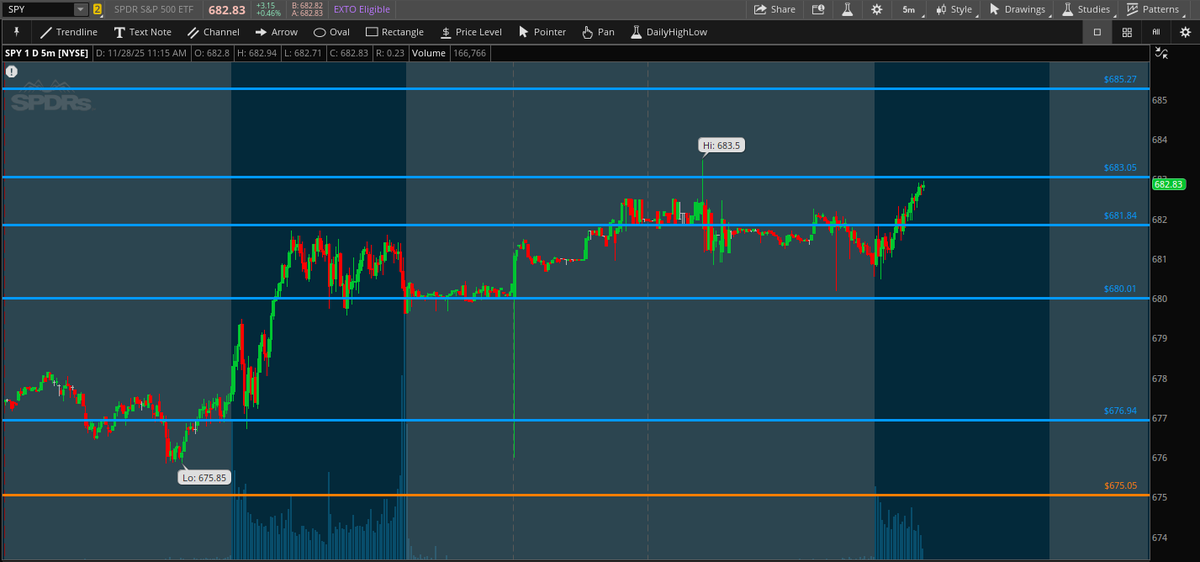Open the flask quick-study icon

(847, 9)
